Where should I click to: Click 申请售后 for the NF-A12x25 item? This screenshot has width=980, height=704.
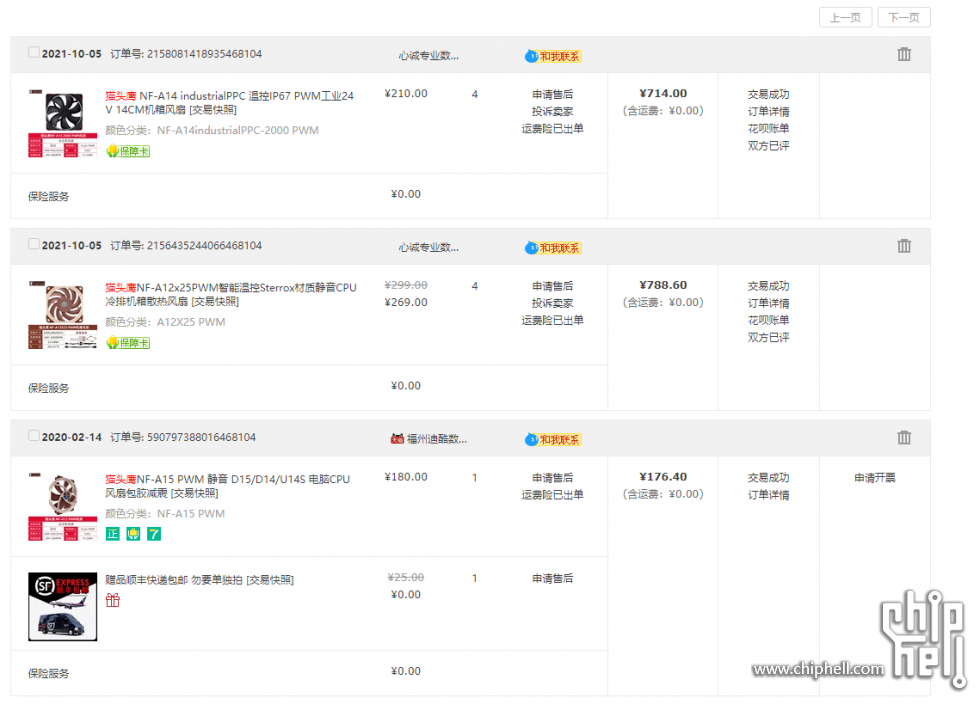[552, 286]
